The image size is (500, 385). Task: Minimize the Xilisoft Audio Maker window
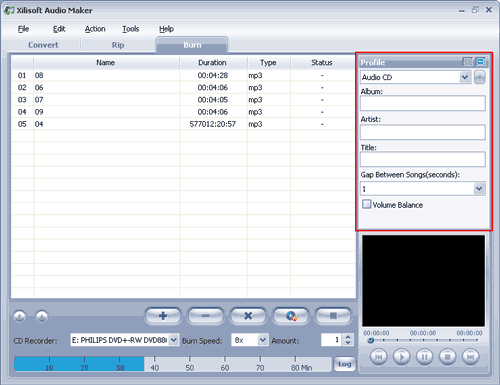pos(462,10)
